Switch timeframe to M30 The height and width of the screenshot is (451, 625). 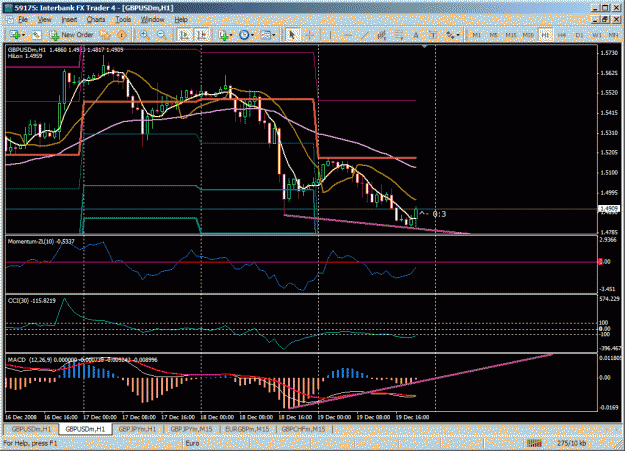[528, 35]
